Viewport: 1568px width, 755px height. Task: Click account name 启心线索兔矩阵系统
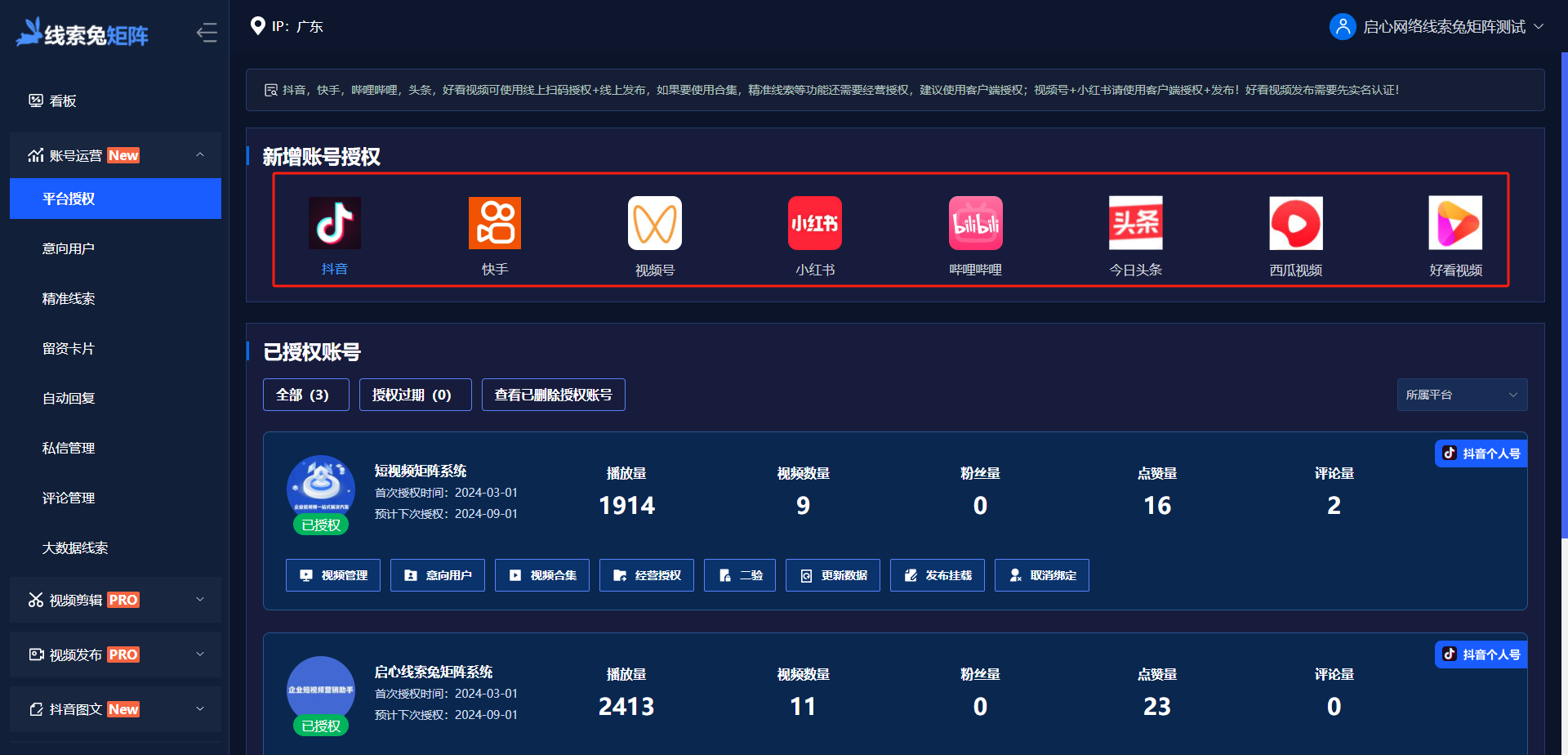click(434, 672)
